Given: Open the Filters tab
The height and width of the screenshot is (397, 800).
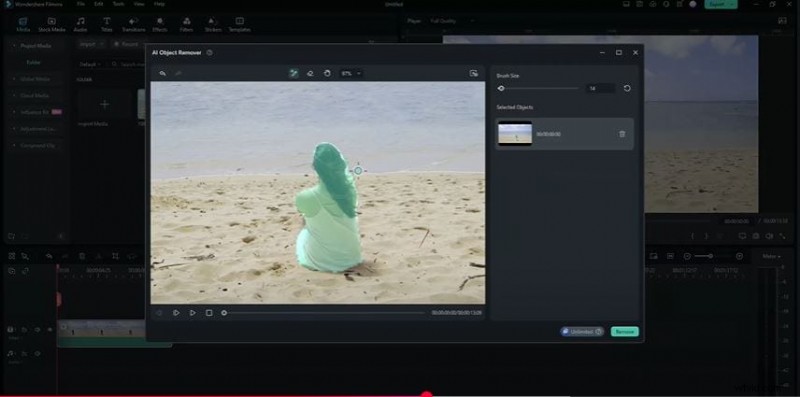Looking at the screenshot, I should (x=186, y=24).
